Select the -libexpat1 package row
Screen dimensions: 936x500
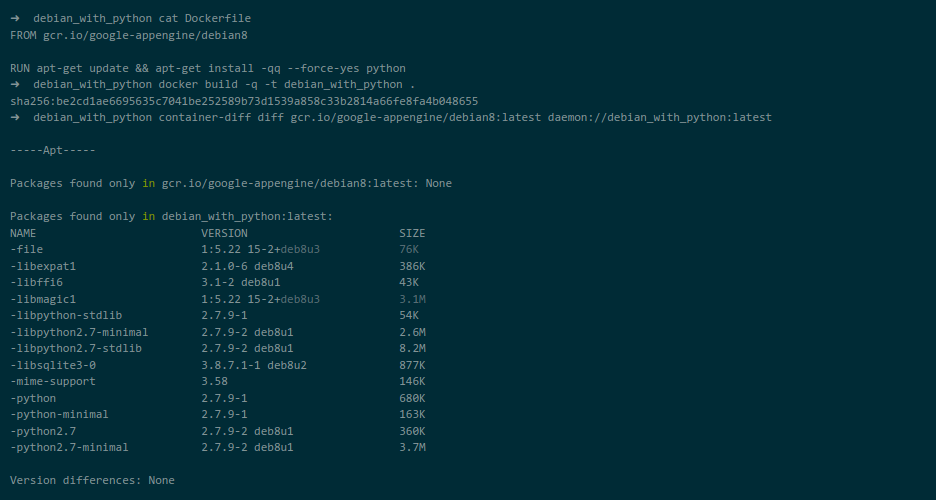[x=218, y=266]
